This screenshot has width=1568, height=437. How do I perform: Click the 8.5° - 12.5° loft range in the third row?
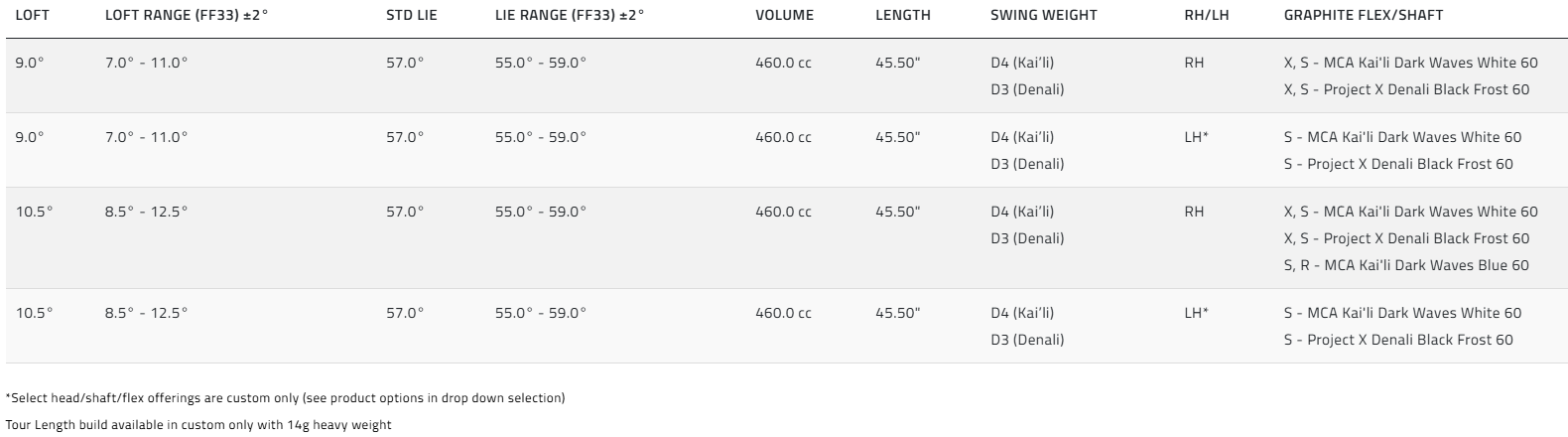pos(146,212)
